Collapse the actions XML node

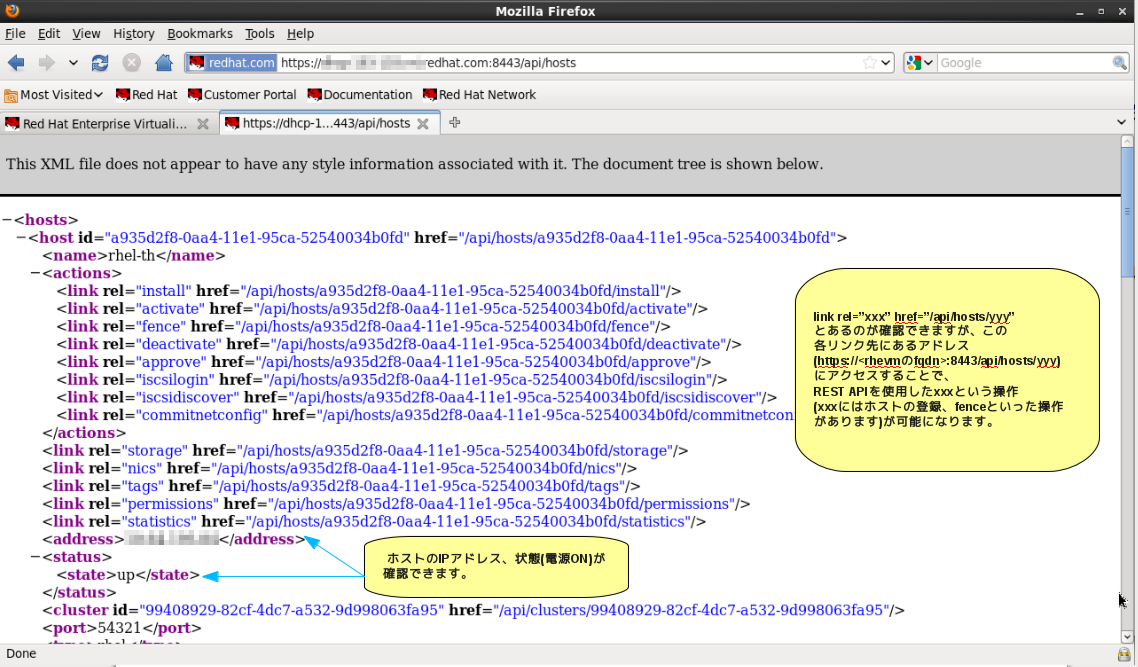pos(35,273)
